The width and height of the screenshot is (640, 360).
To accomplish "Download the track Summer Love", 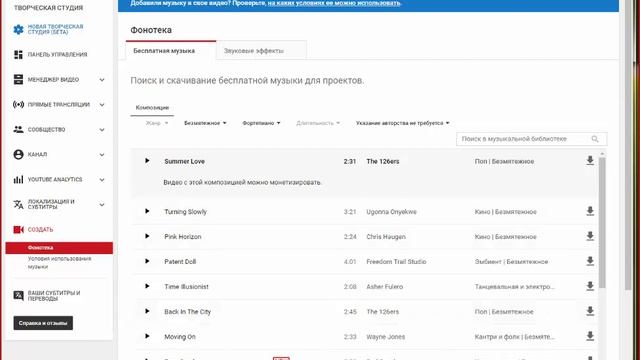I will pyautogui.click(x=590, y=161).
